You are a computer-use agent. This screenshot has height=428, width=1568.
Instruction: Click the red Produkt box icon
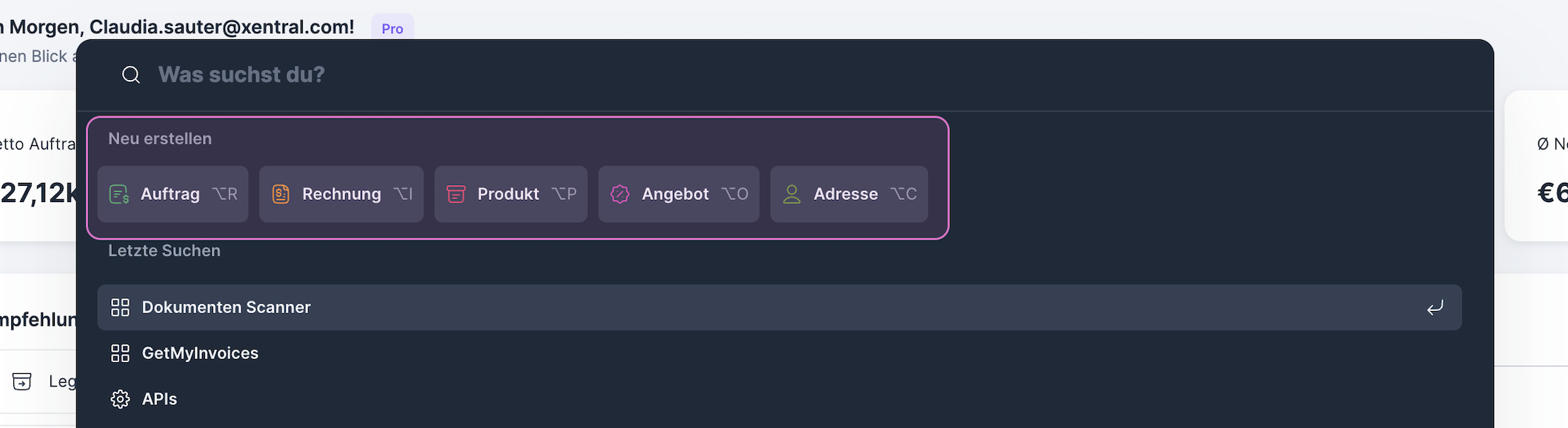pos(456,194)
